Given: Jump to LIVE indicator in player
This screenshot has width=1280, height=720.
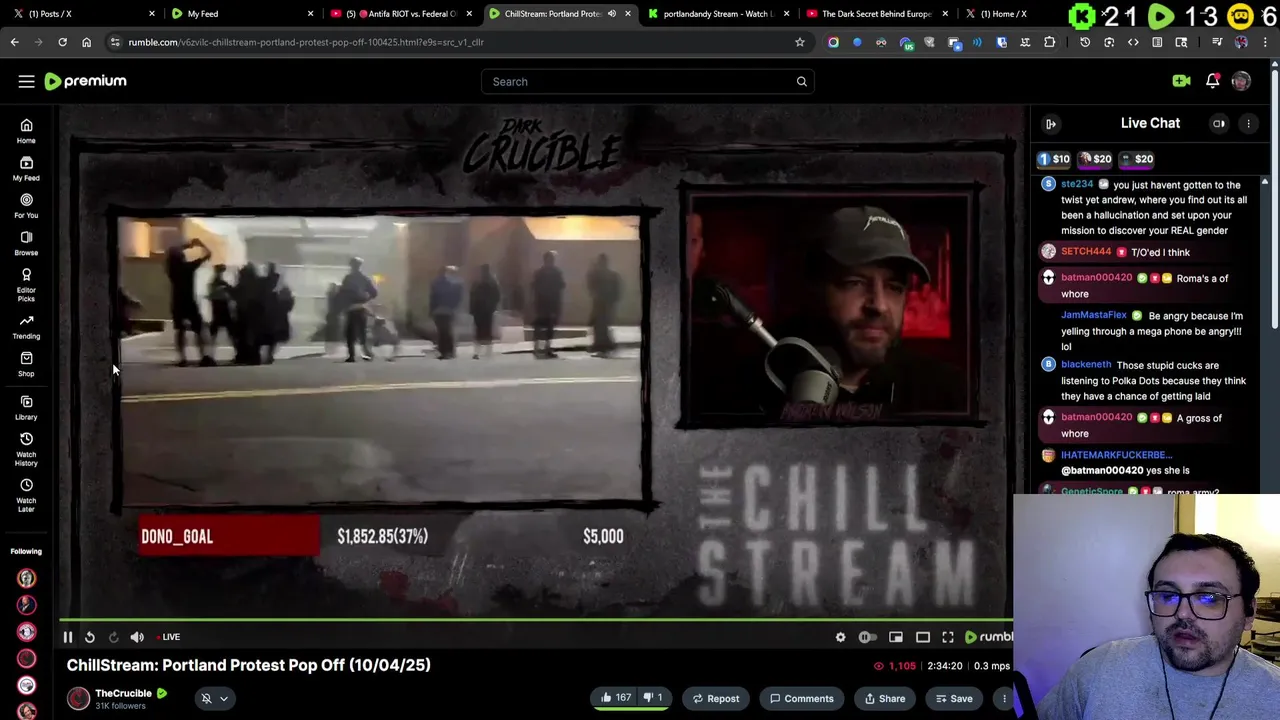Looking at the screenshot, I should click(x=169, y=637).
